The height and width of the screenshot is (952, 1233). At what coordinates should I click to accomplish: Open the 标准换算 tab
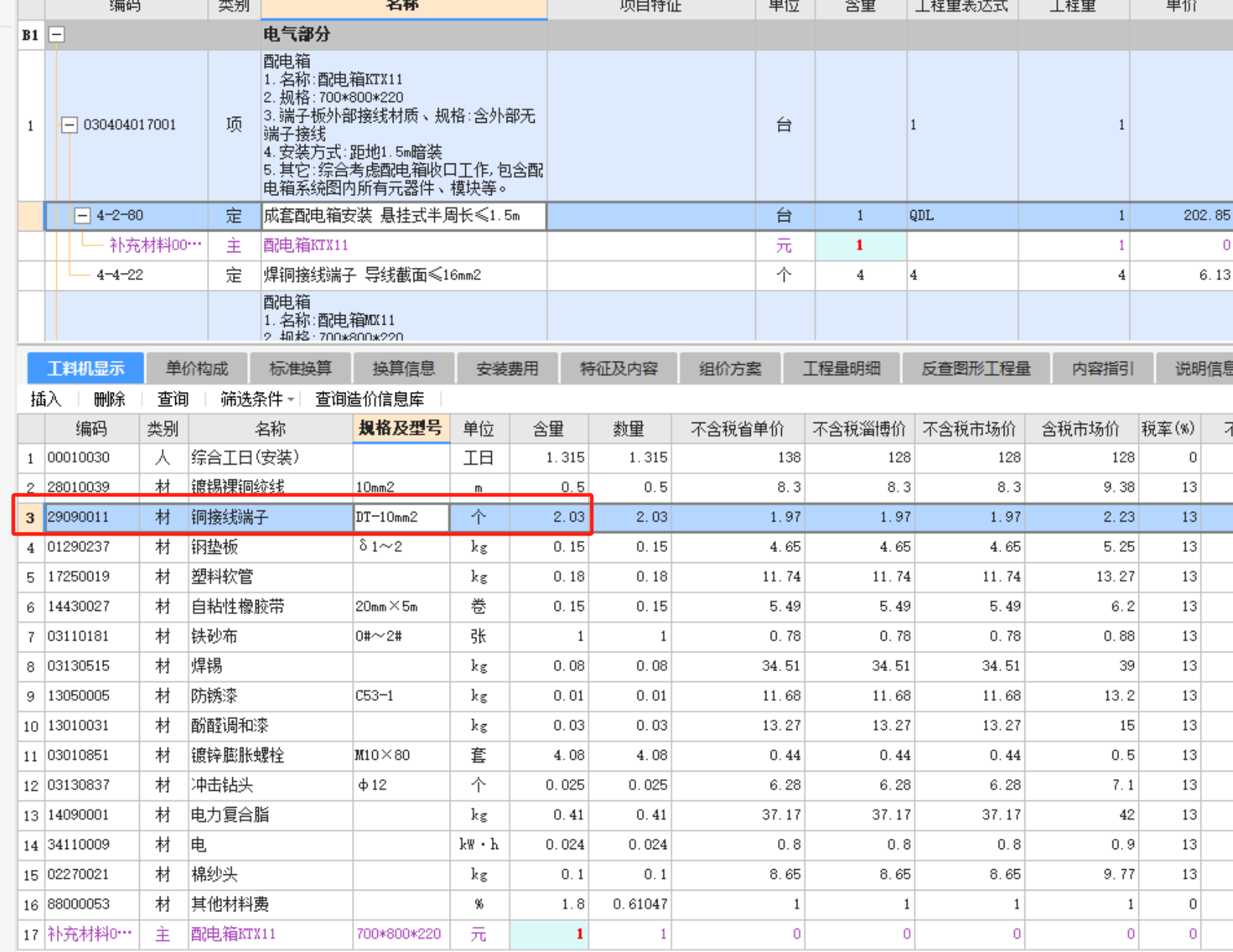[300, 368]
